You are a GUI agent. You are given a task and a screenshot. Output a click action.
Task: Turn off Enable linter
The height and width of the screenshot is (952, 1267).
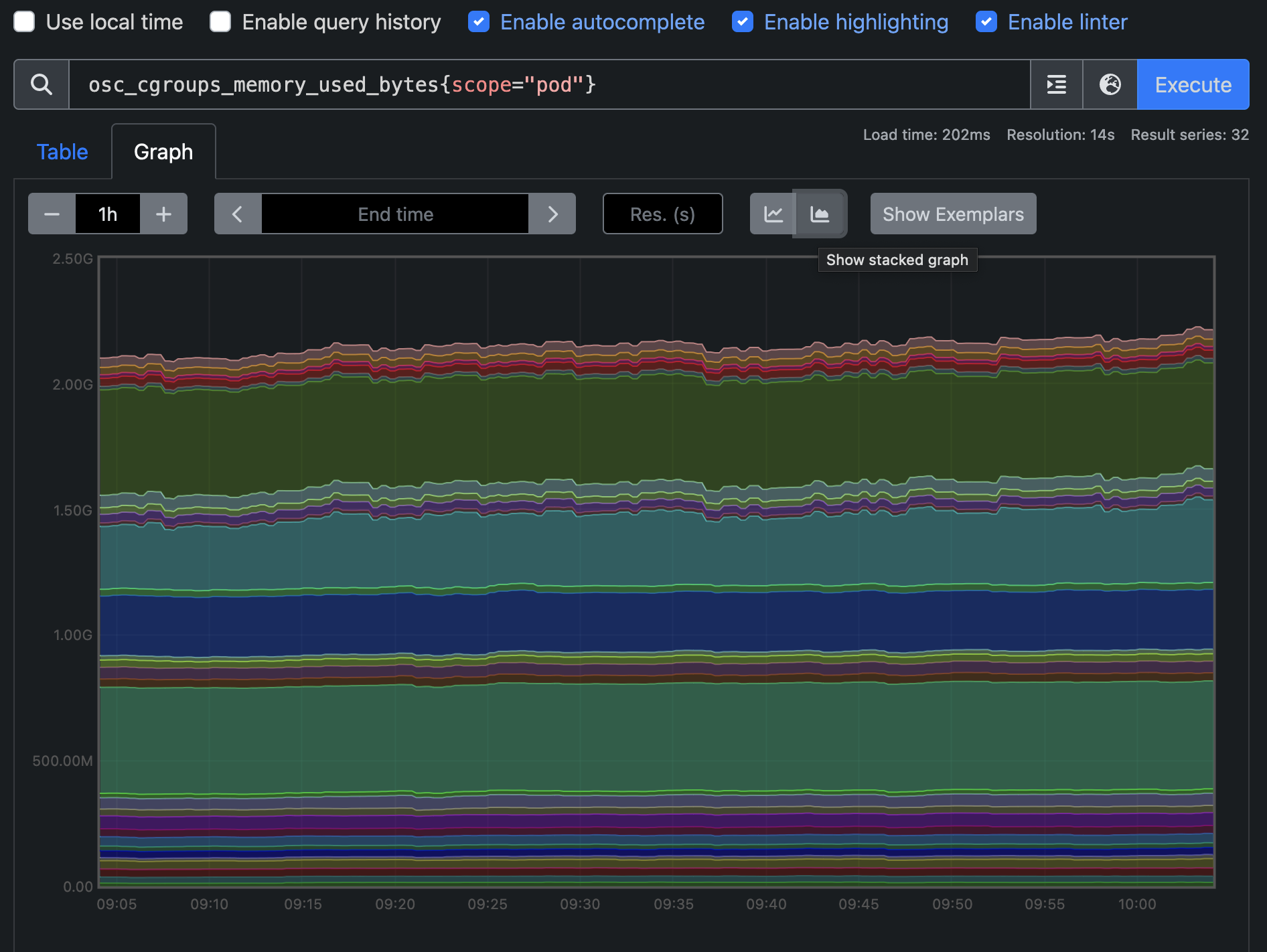[986, 22]
